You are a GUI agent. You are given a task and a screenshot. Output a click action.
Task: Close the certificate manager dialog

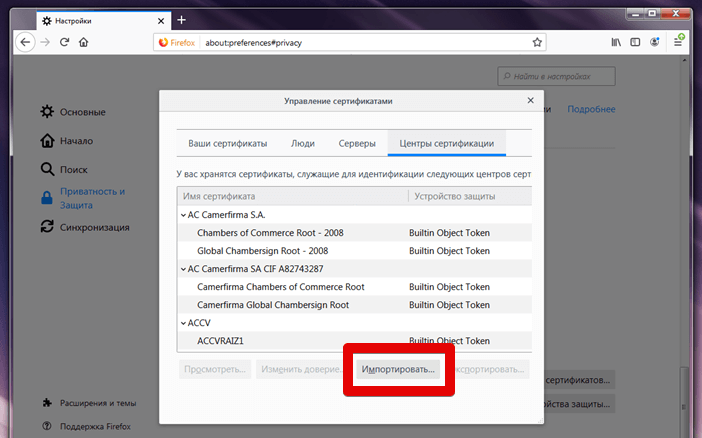point(531,100)
